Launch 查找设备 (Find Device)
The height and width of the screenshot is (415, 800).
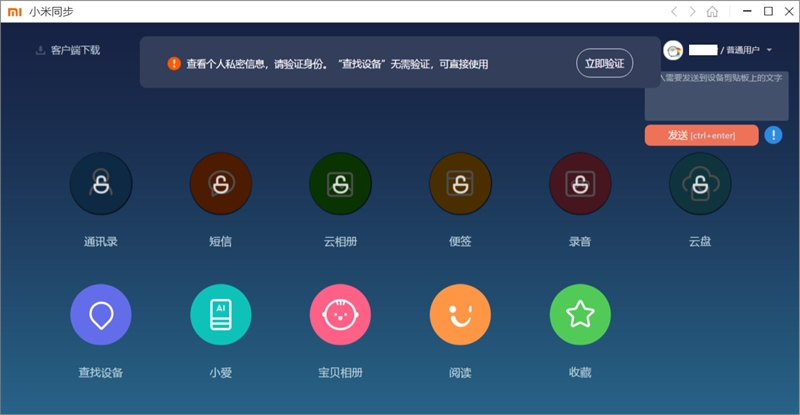(x=101, y=315)
